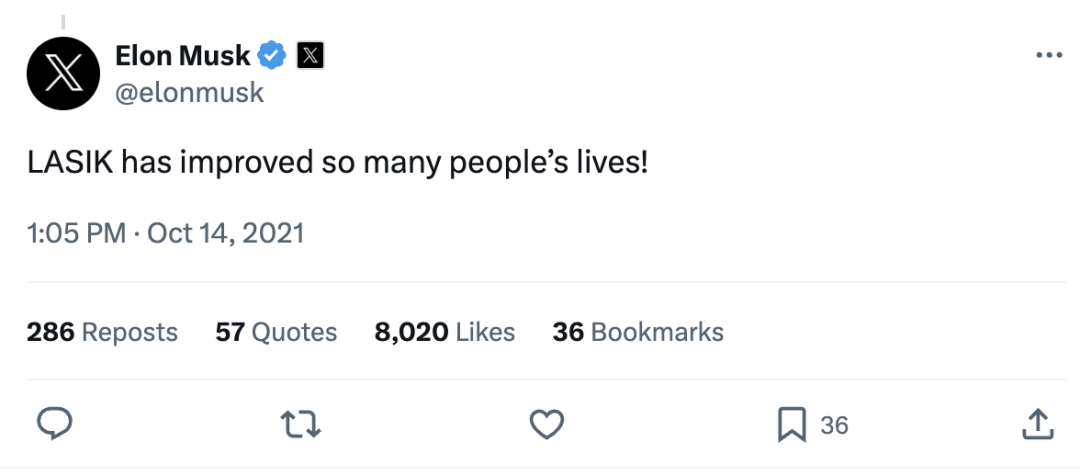Open the share upload icon
Viewport: 1080px width, 476px height.
[1037, 424]
